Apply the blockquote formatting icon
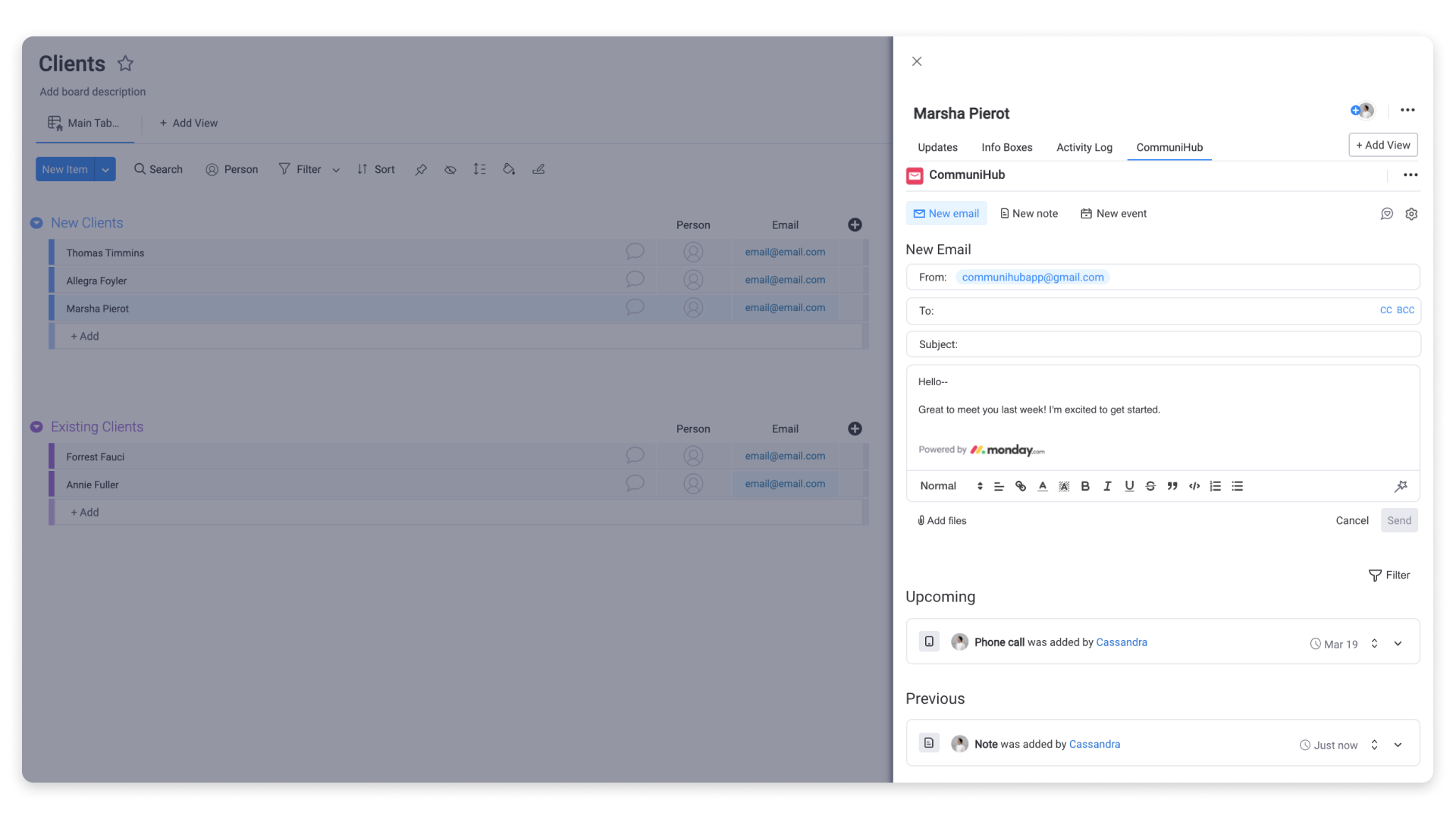 pos(1172,486)
